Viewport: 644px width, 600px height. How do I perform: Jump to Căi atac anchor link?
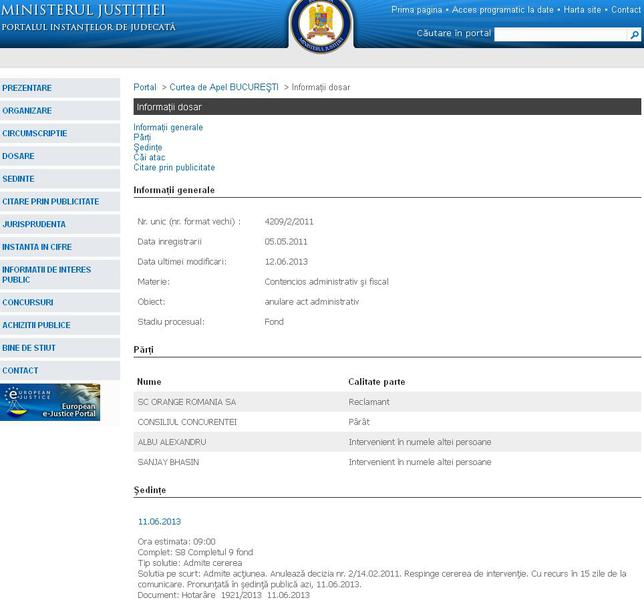150,158
